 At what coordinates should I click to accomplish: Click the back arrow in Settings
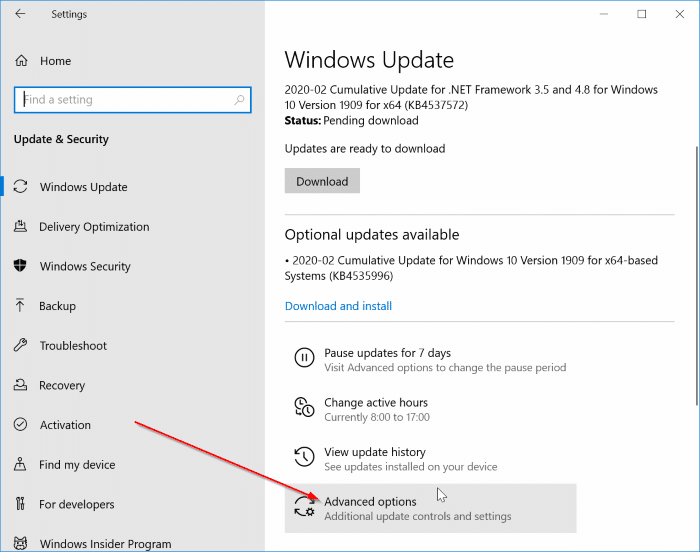pyautogui.click(x=20, y=14)
